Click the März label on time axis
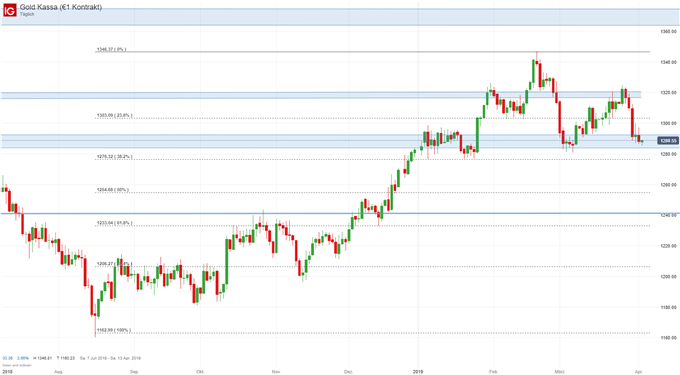680x375 pixels. point(559,372)
